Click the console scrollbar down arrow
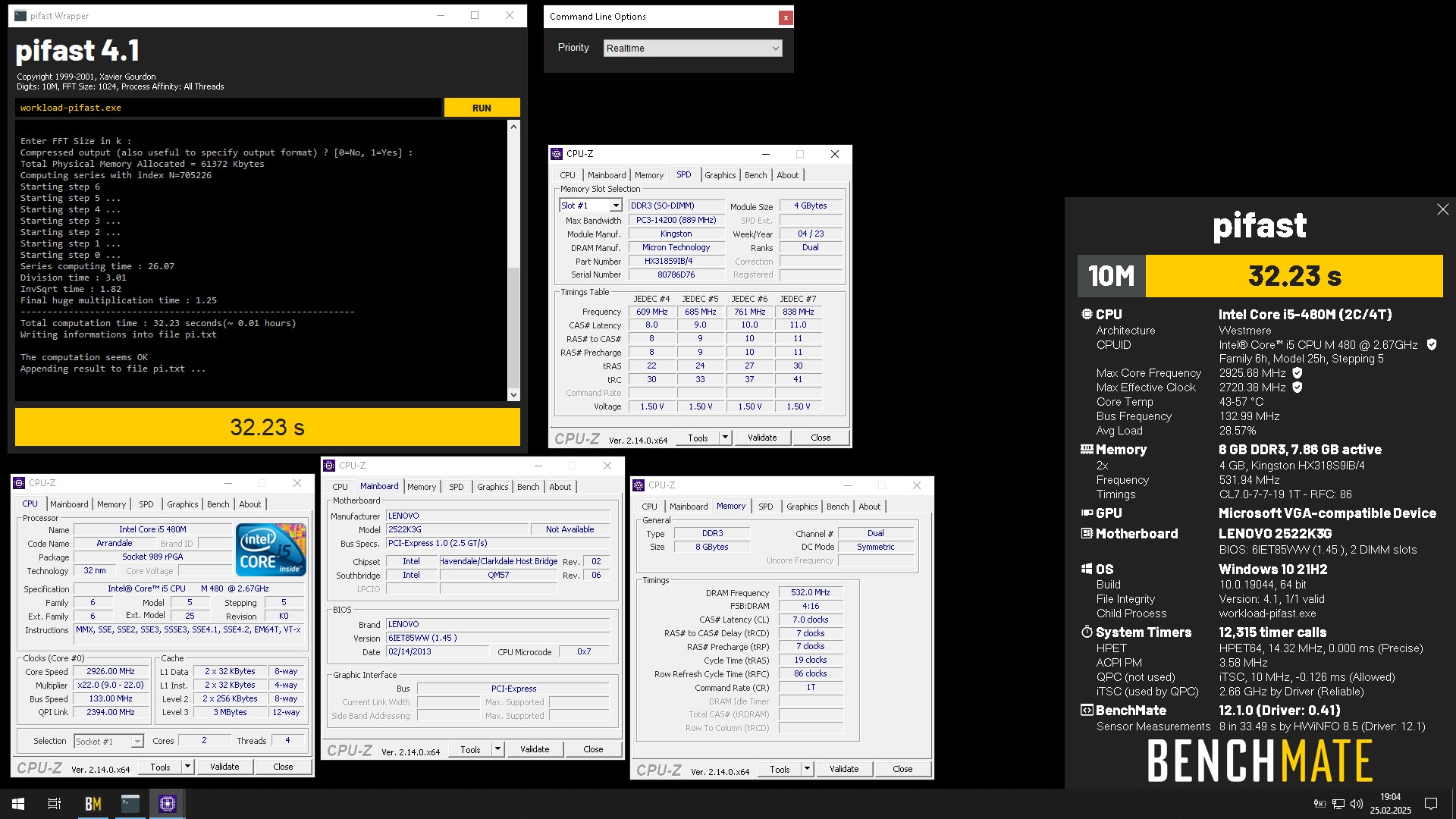This screenshot has width=1456, height=819. [x=513, y=394]
